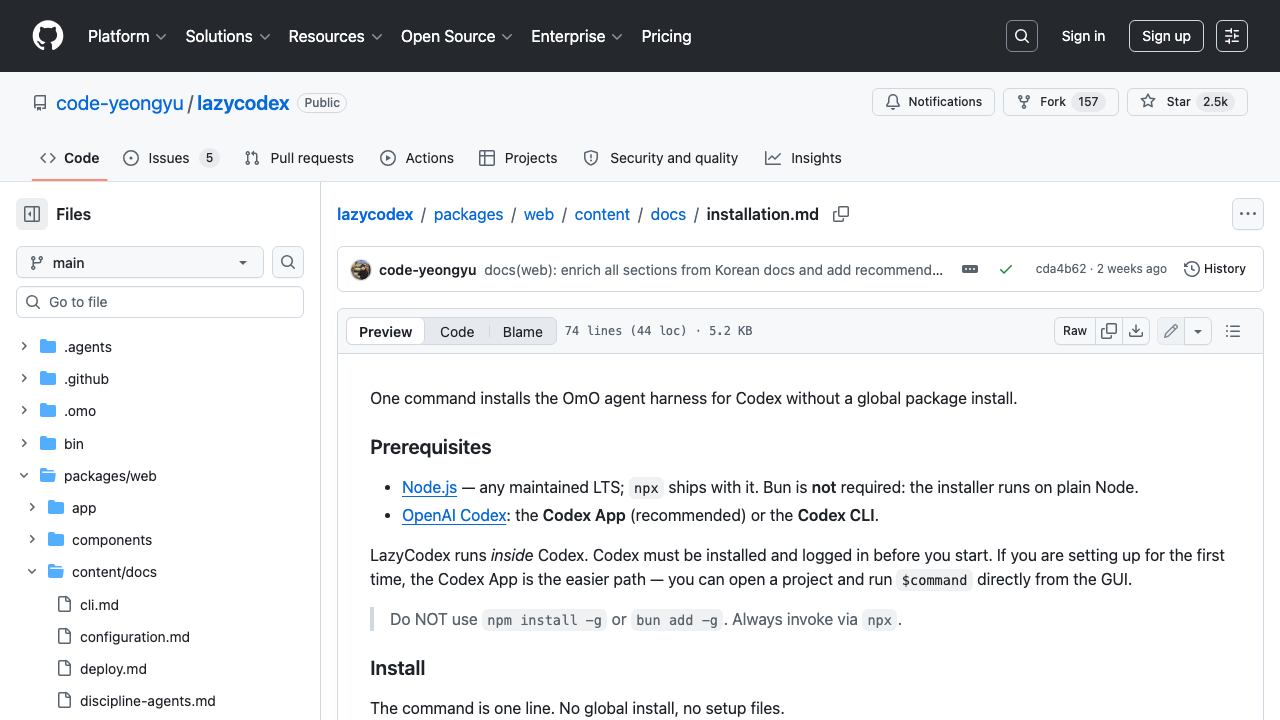The width and height of the screenshot is (1280, 720).
Task: Go to the GitHub homepage via the logo icon
Action: point(48,36)
